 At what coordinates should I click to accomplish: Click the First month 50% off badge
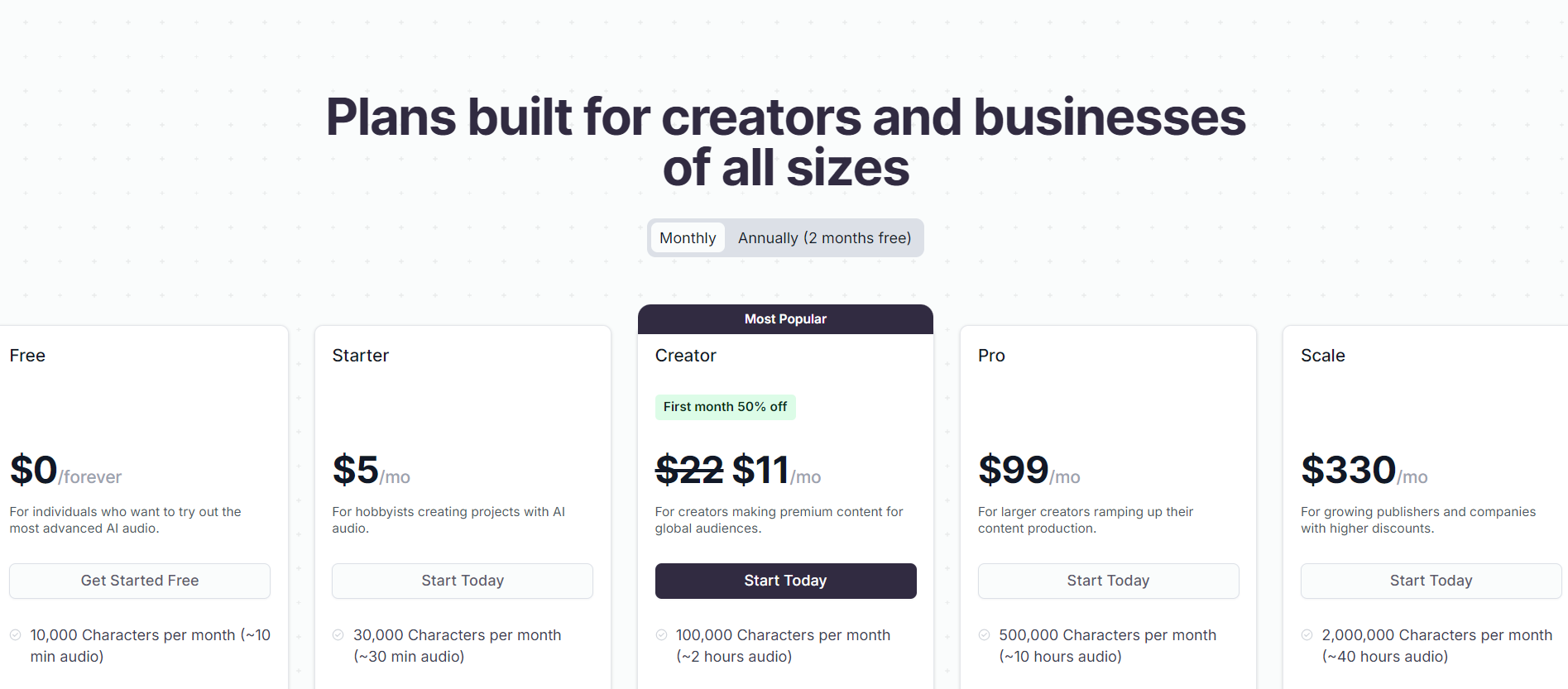[x=725, y=407]
